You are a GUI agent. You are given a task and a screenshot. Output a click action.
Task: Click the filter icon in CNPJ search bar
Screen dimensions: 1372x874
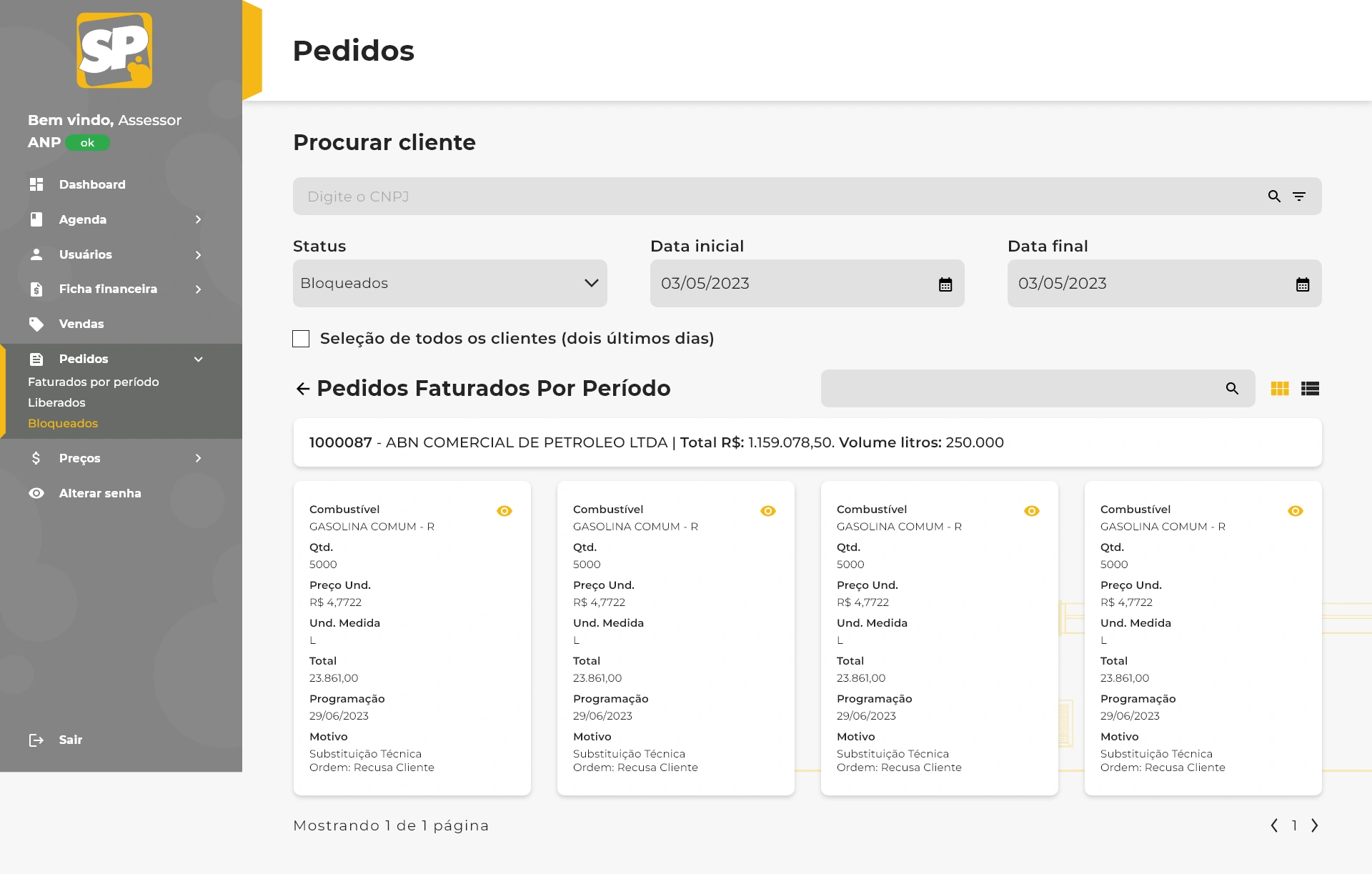click(1299, 197)
